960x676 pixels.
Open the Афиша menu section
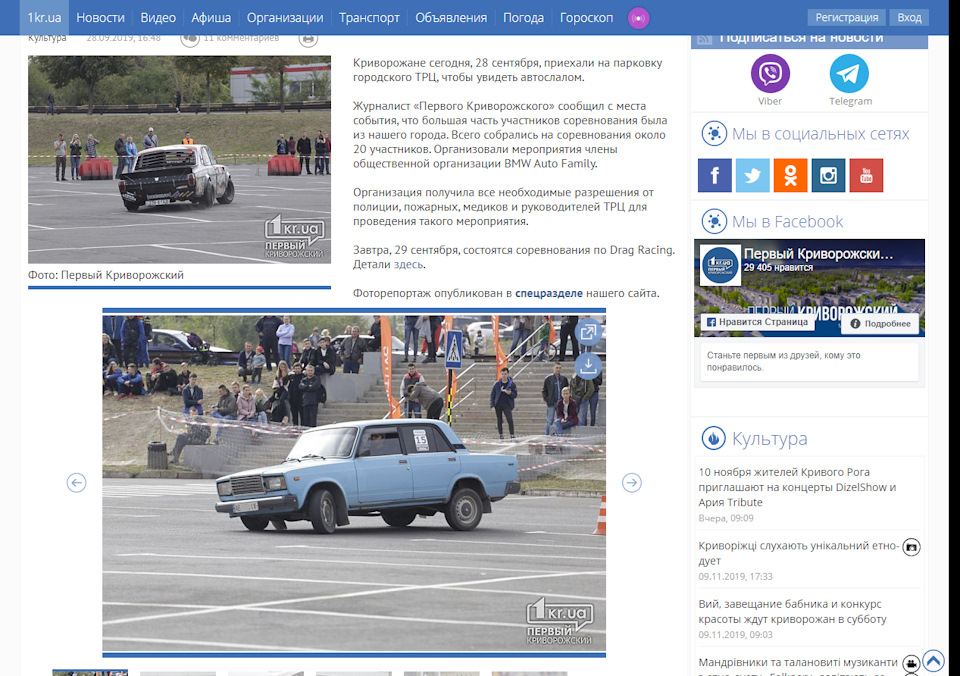click(211, 18)
